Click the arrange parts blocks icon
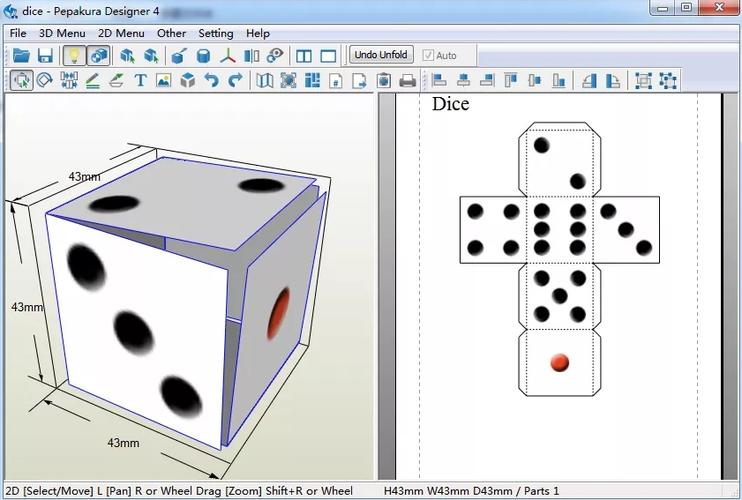The image size is (742, 500). point(312,80)
